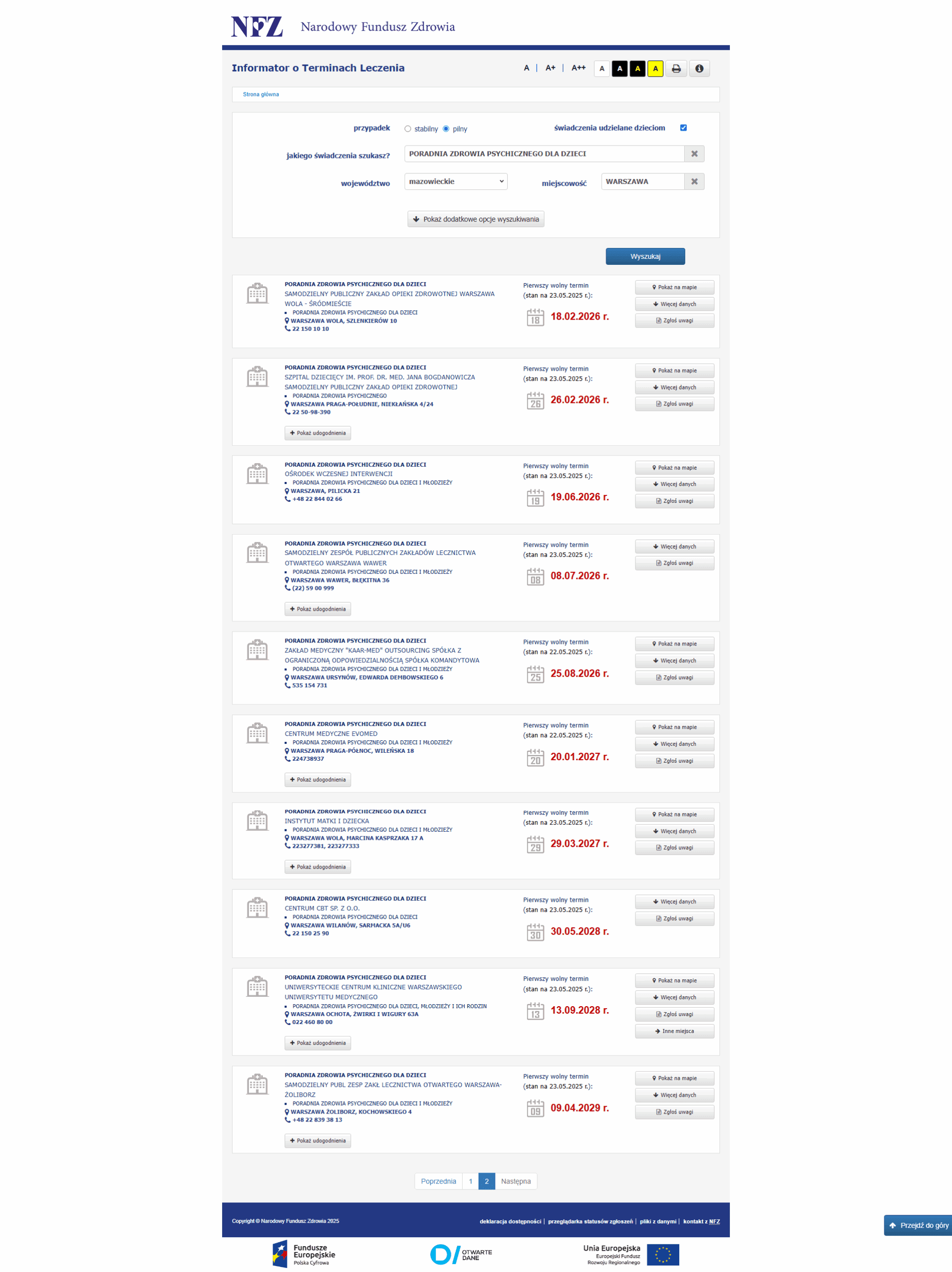Image resolution: width=952 pixels, height=1272 pixels.
Task: Open the info icon in header
Action: 699,69
